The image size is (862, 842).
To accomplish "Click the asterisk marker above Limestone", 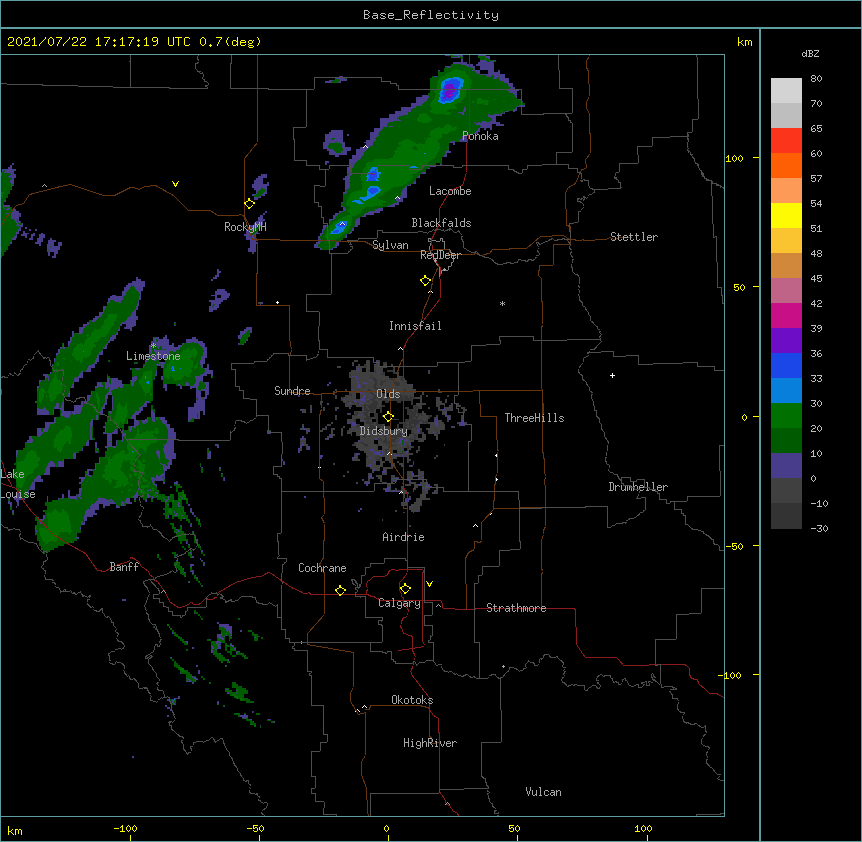I will (x=154, y=345).
